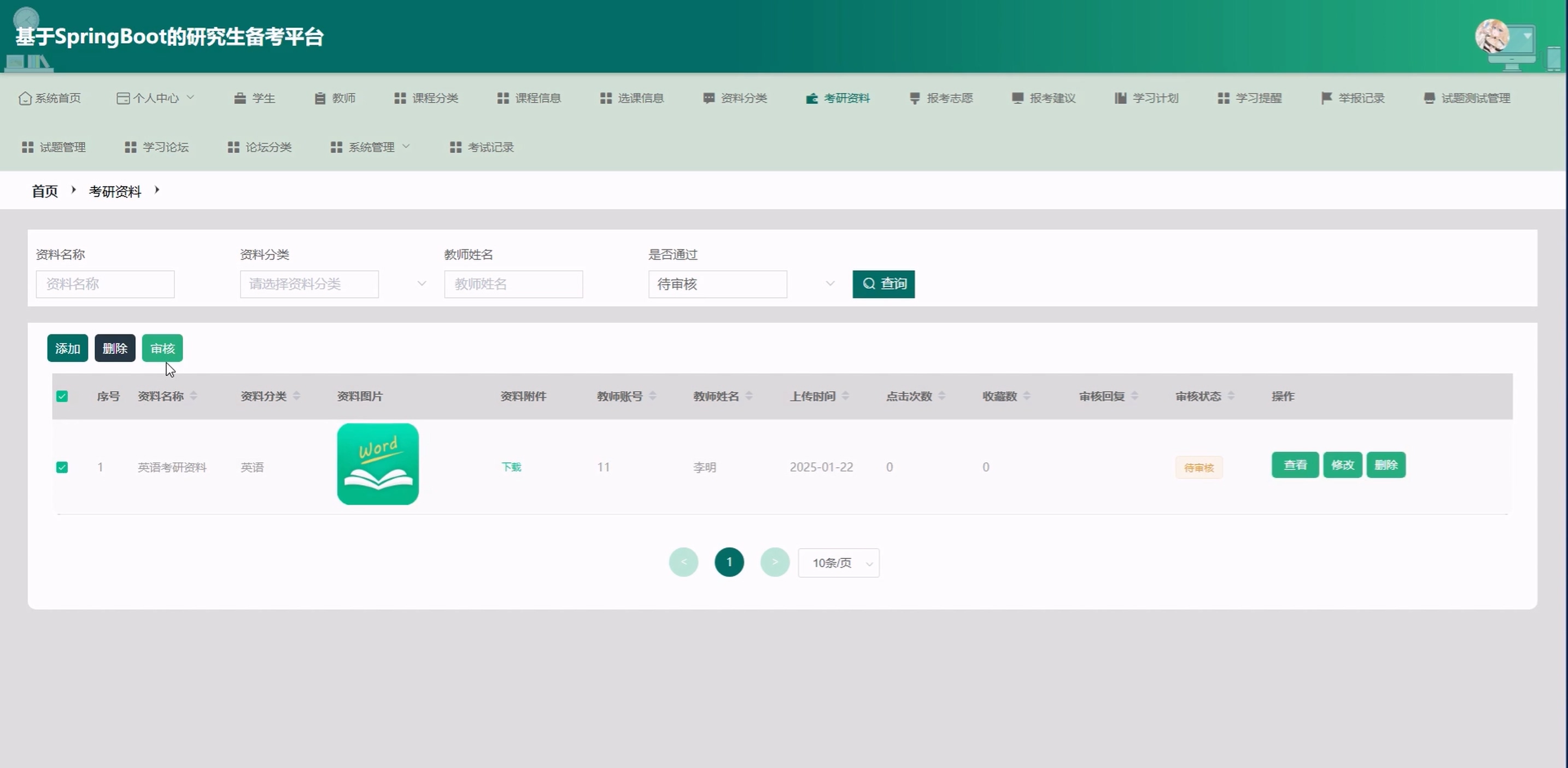Uncheck the row 1 英语考研资料 checkbox
The height and width of the screenshot is (768, 1568).
tap(62, 467)
